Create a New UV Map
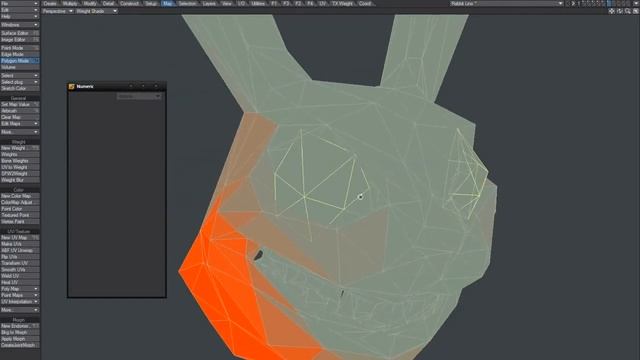This screenshot has height=360, width=640. [20, 238]
